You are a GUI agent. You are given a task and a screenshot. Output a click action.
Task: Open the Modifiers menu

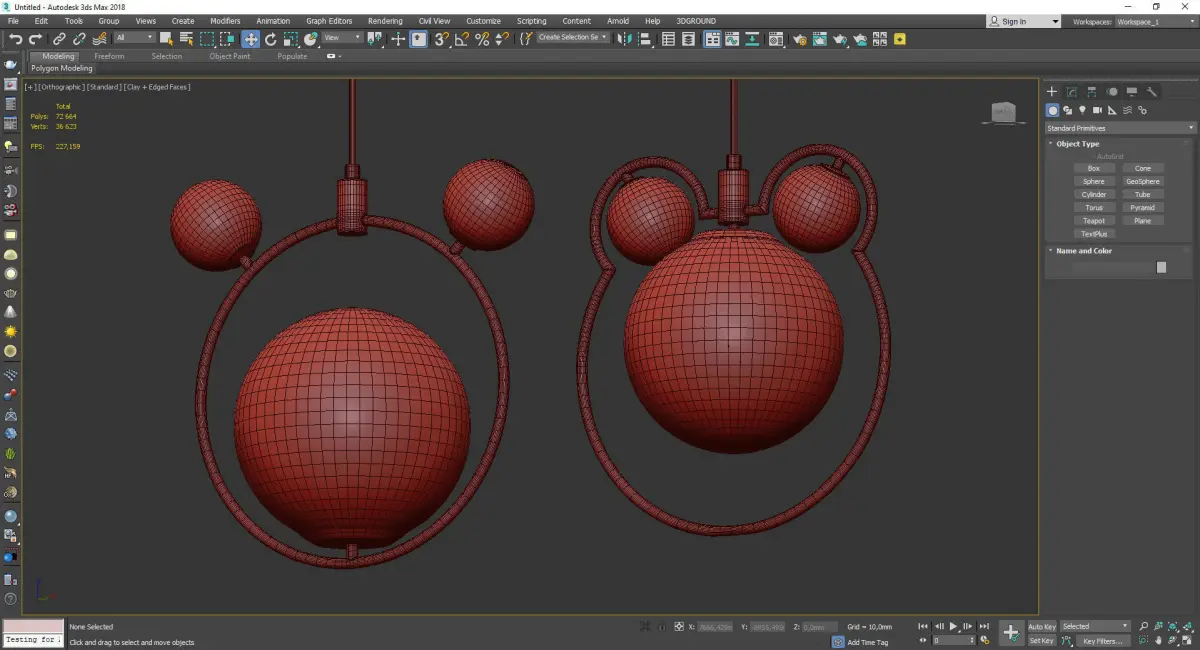224,21
